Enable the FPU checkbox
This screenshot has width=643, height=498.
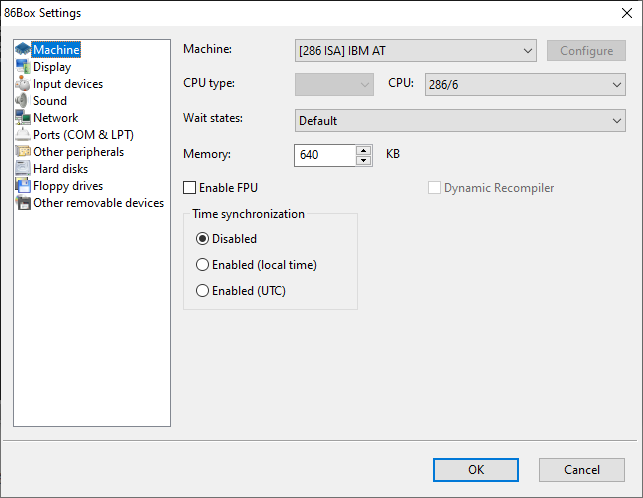coord(189,188)
